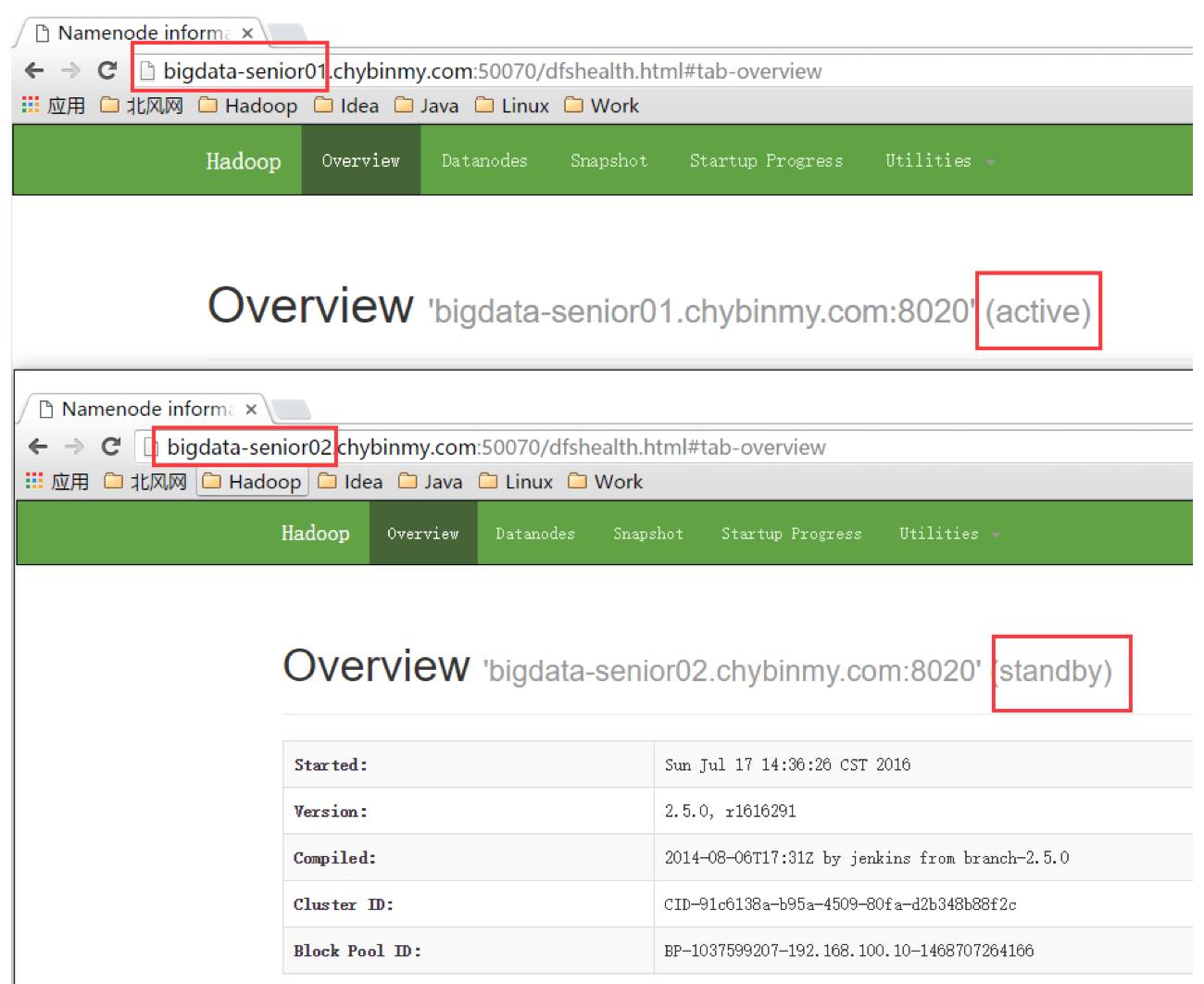Click the back arrow in the senior01 browser window
This screenshot has width=1204, height=984.
34,70
